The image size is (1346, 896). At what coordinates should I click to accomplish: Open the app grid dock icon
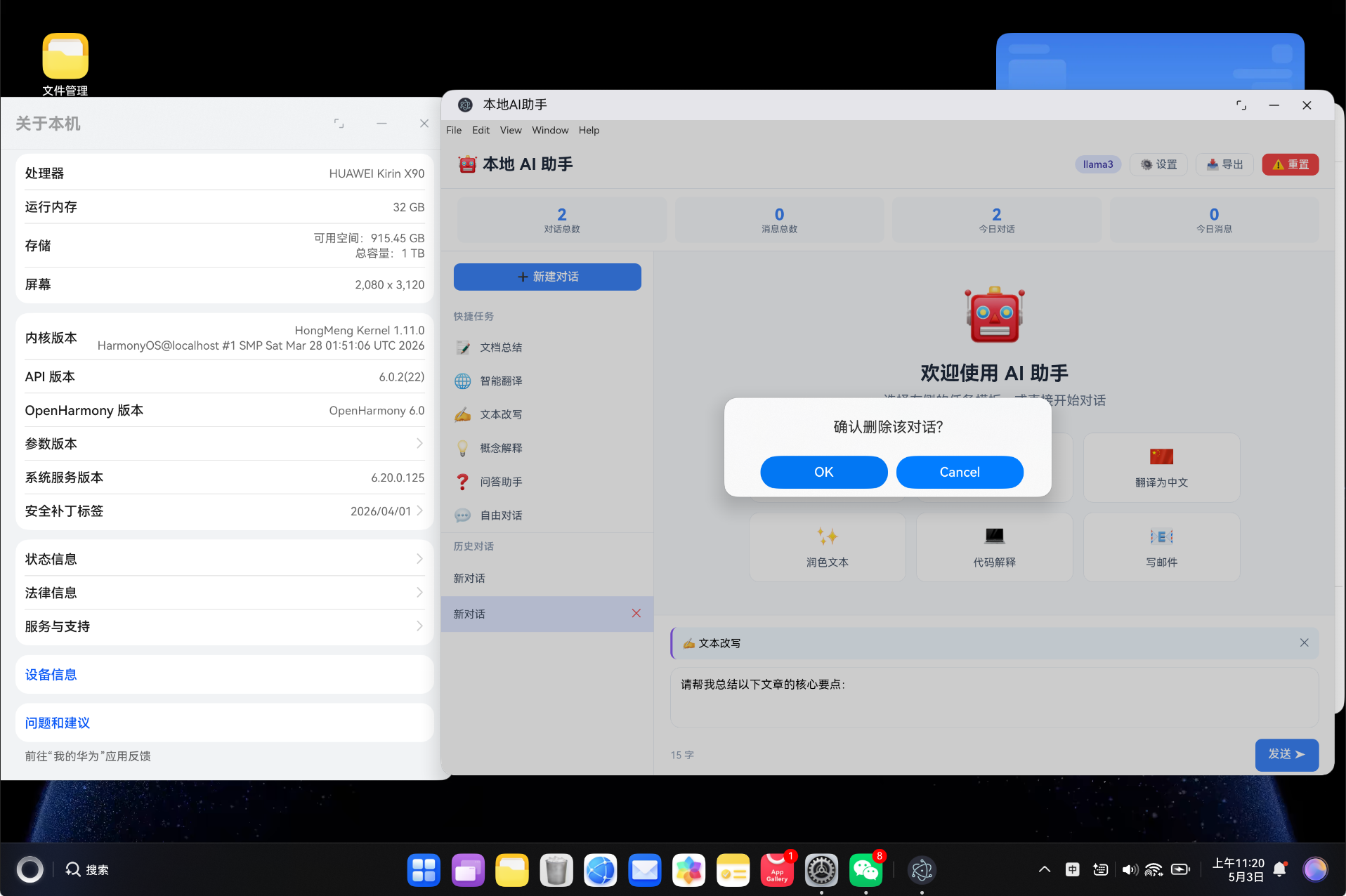point(424,871)
